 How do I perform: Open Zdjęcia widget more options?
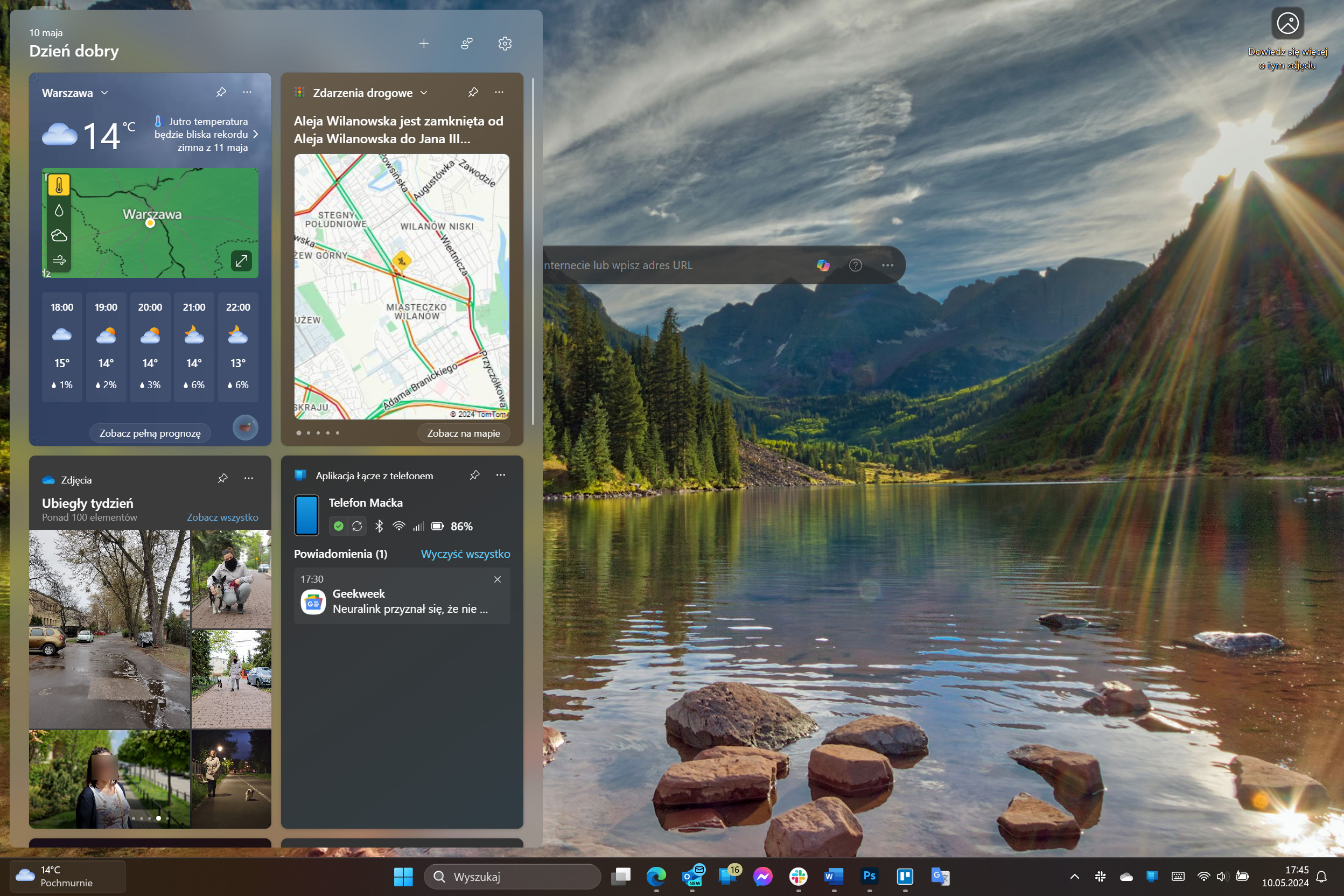249,478
